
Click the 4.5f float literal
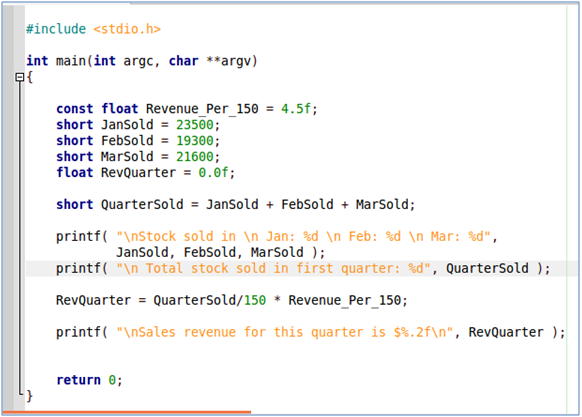tap(296, 109)
